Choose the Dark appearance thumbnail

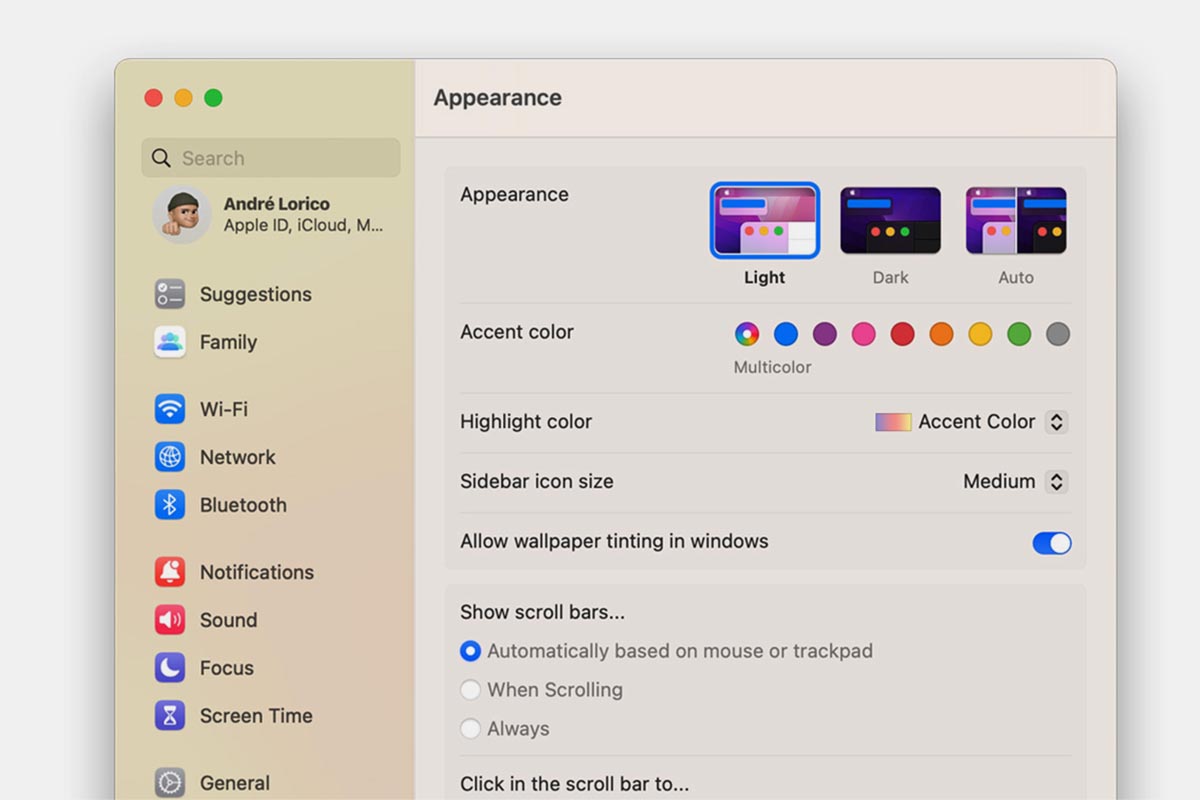pos(890,221)
